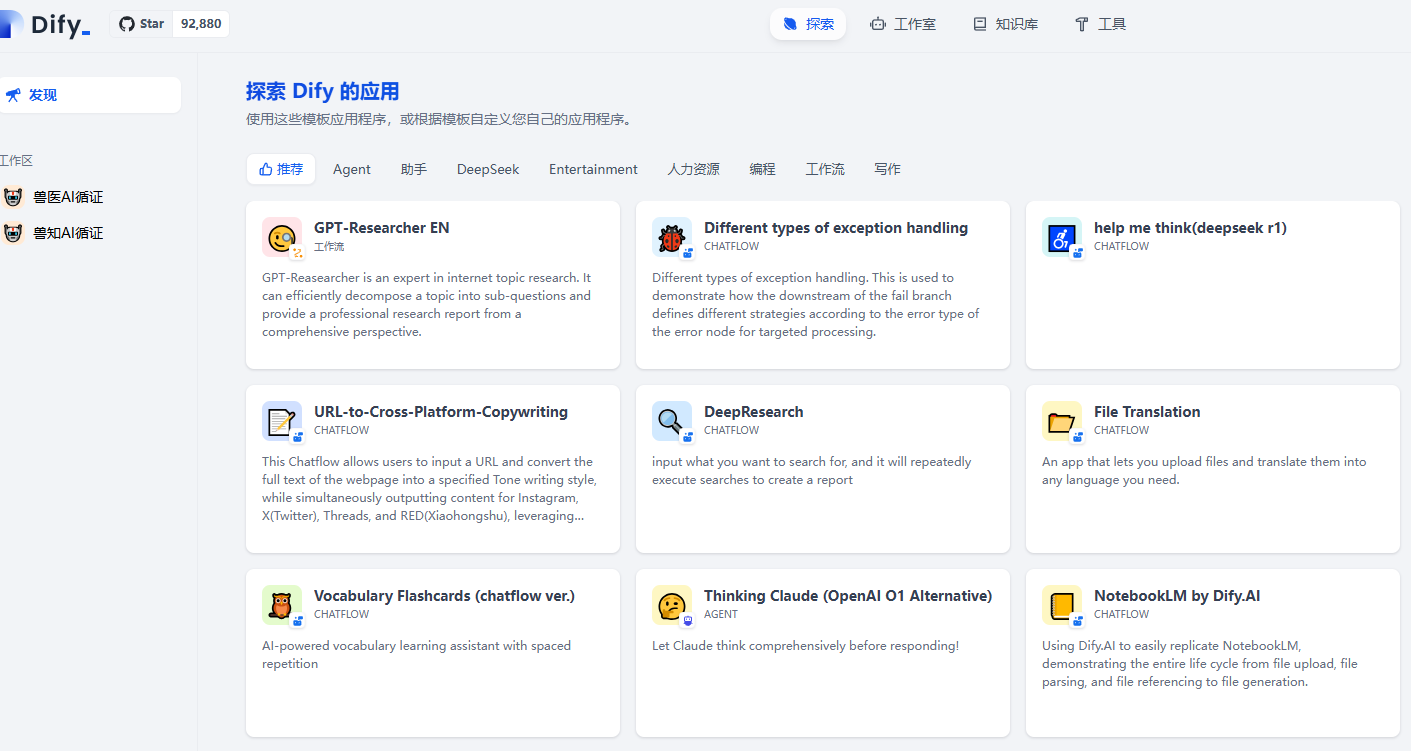Viewport: 1411px width, 751px height.
Task: Open NotebookLM by Dify.AI title
Action: (1177, 596)
